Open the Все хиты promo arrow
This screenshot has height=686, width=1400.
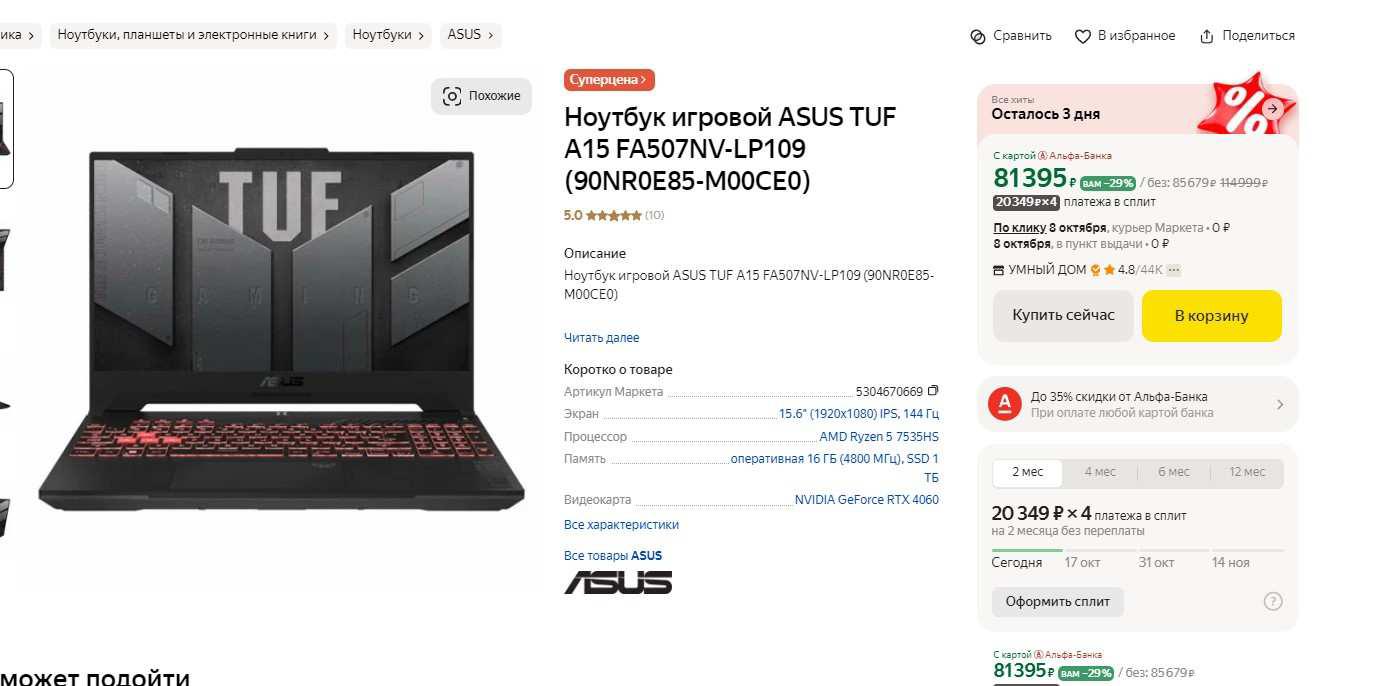1272,109
